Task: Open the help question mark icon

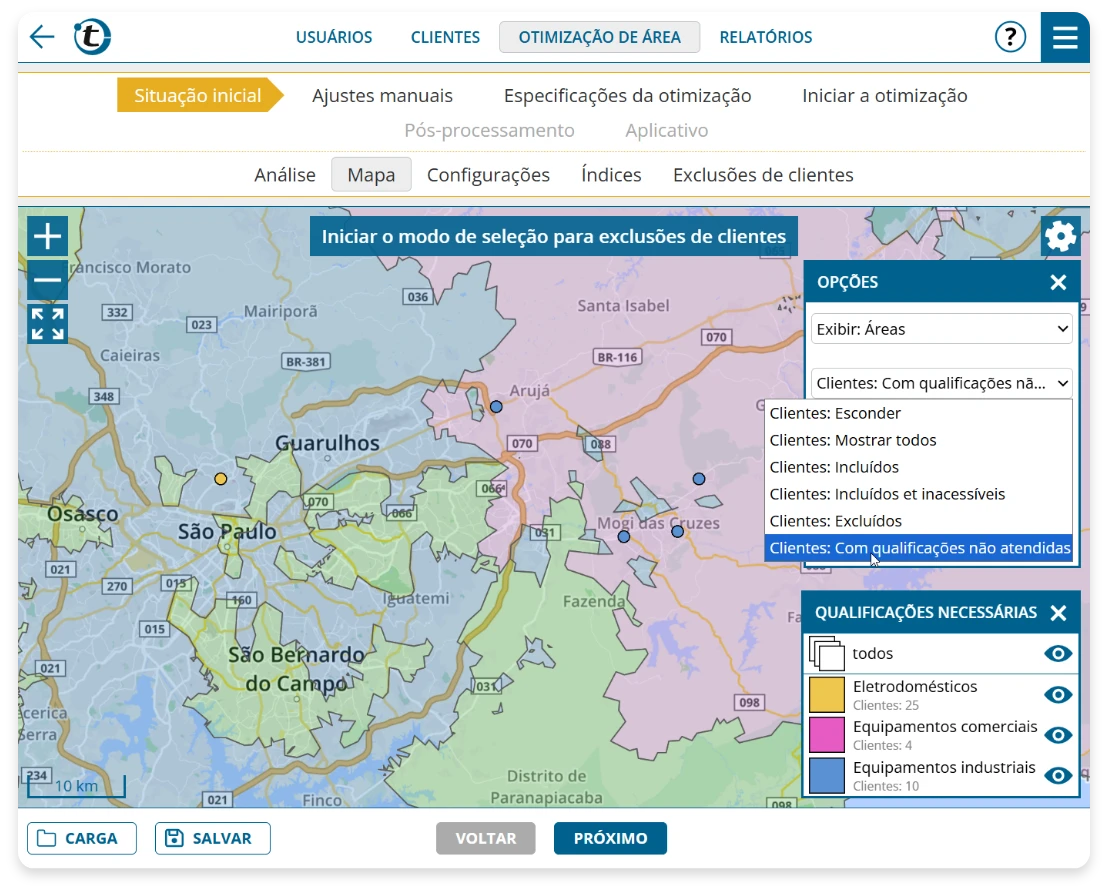Action: 1010,37
